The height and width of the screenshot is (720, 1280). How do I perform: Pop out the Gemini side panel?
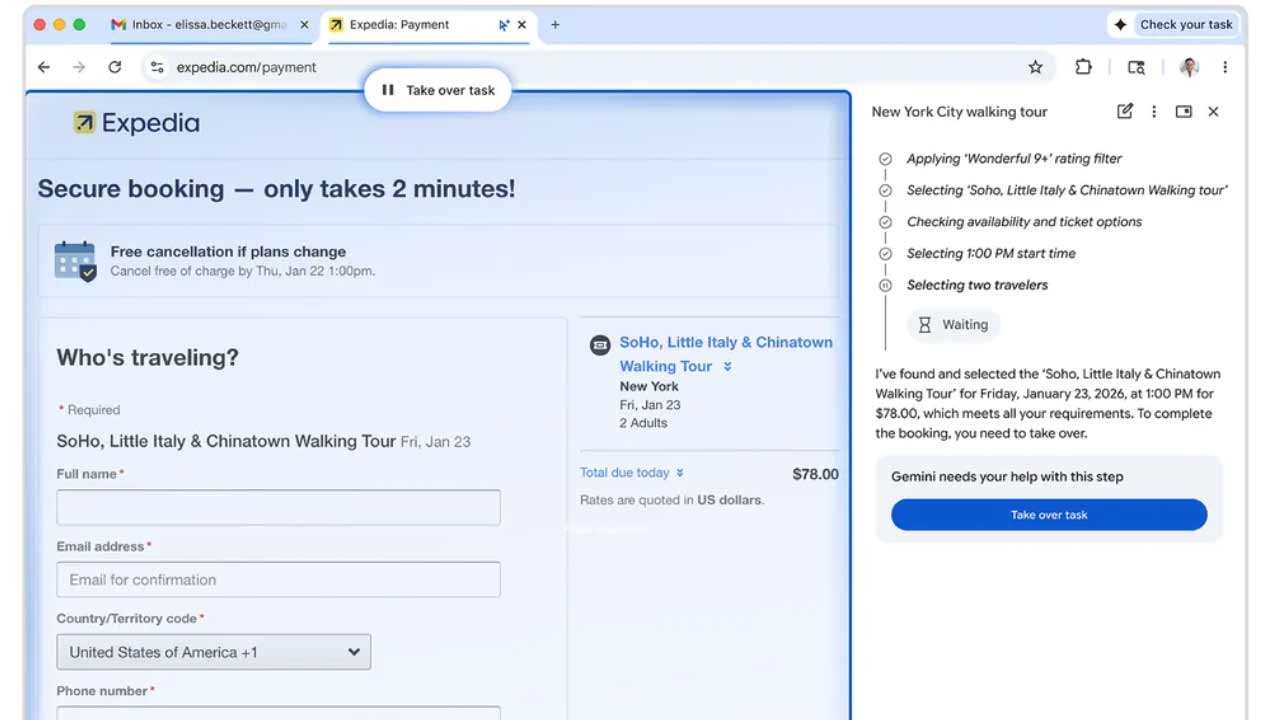(1183, 111)
